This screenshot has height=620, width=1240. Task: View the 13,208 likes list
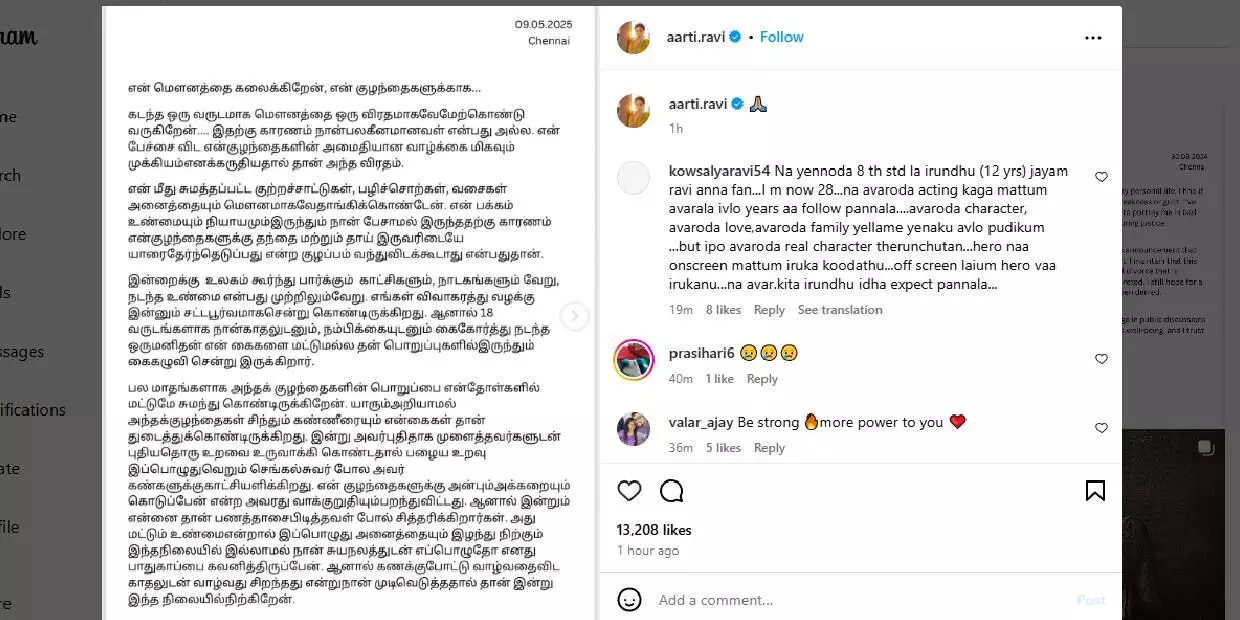point(654,530)
